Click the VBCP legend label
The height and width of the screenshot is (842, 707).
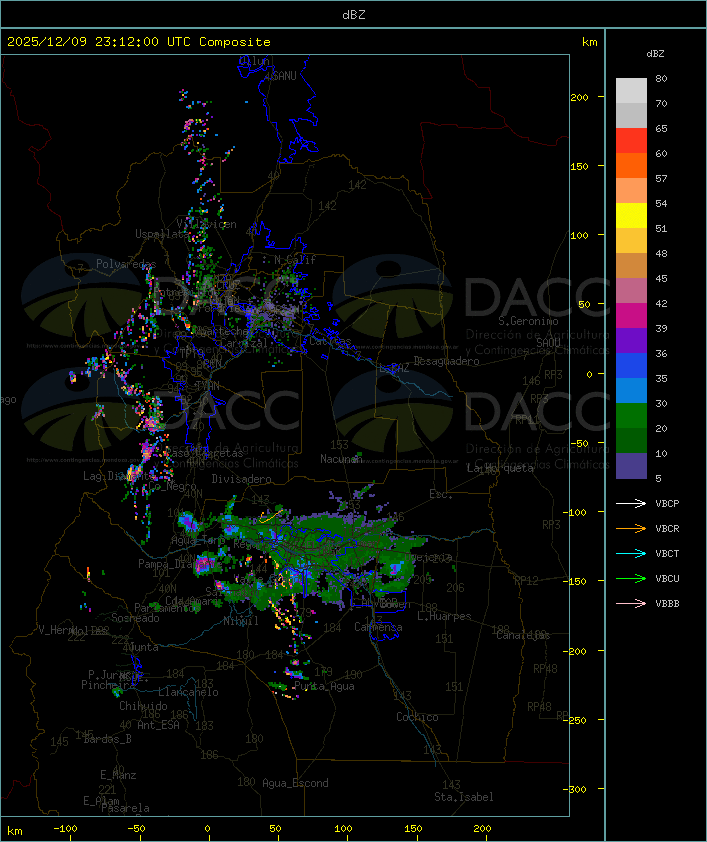tap(667, 504)
